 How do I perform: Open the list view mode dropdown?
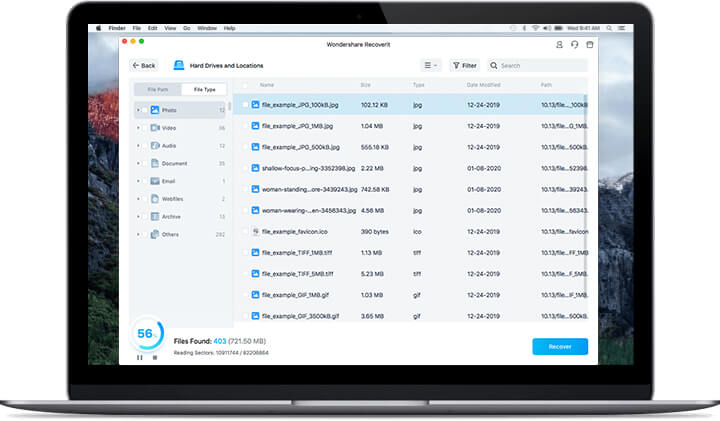tap(430, 66)
